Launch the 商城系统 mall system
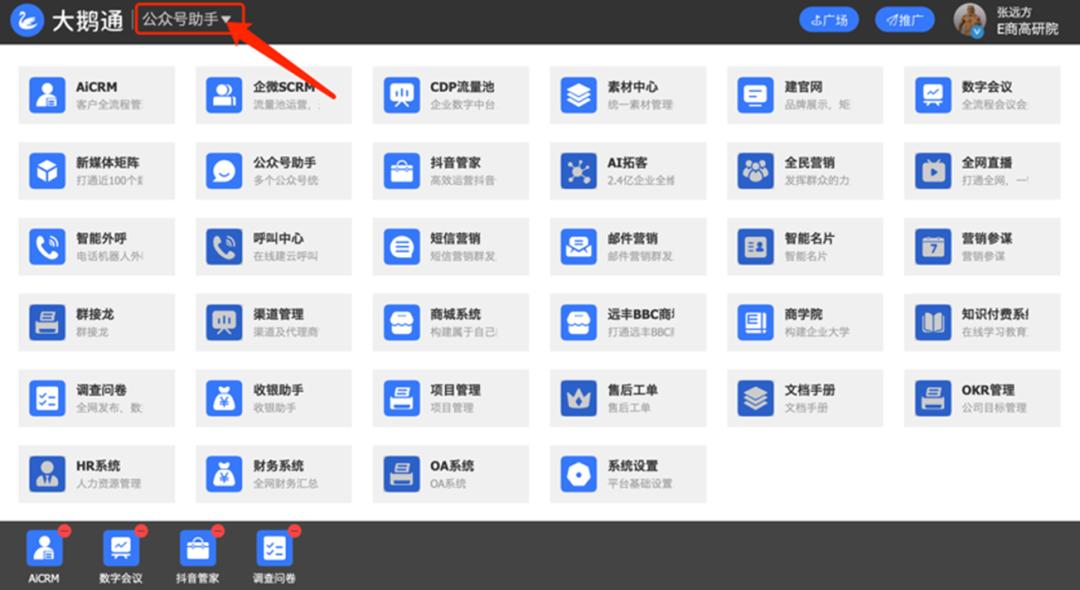Screen dimensions: 1080x590 click(x=450, y=322)
